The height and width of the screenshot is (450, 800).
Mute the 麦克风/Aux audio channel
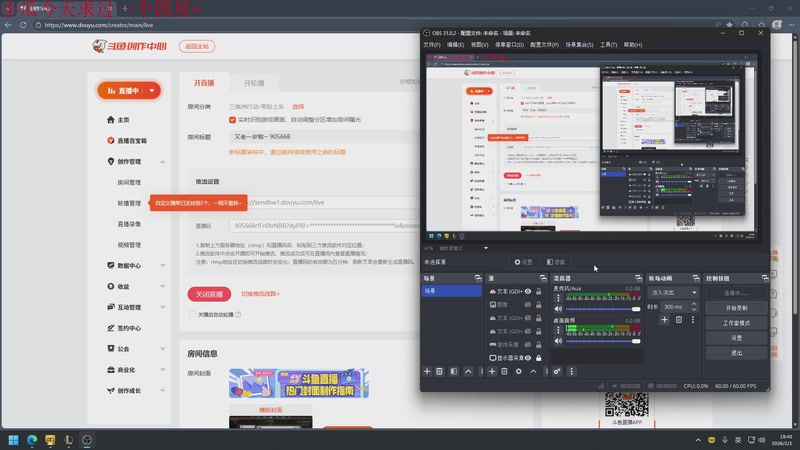tap(558, 309)
